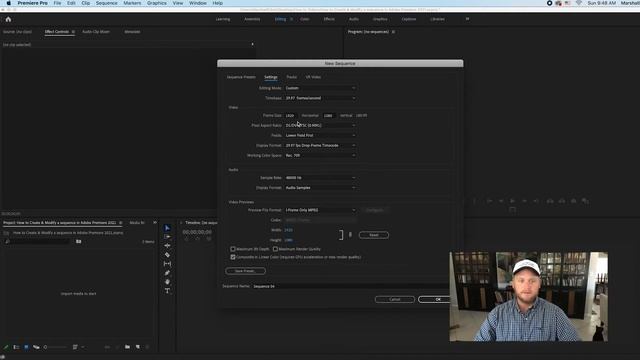This screenshot has height=360, width=640.
Task: Toggle project writable pencil icon
Action: [6, 347]
